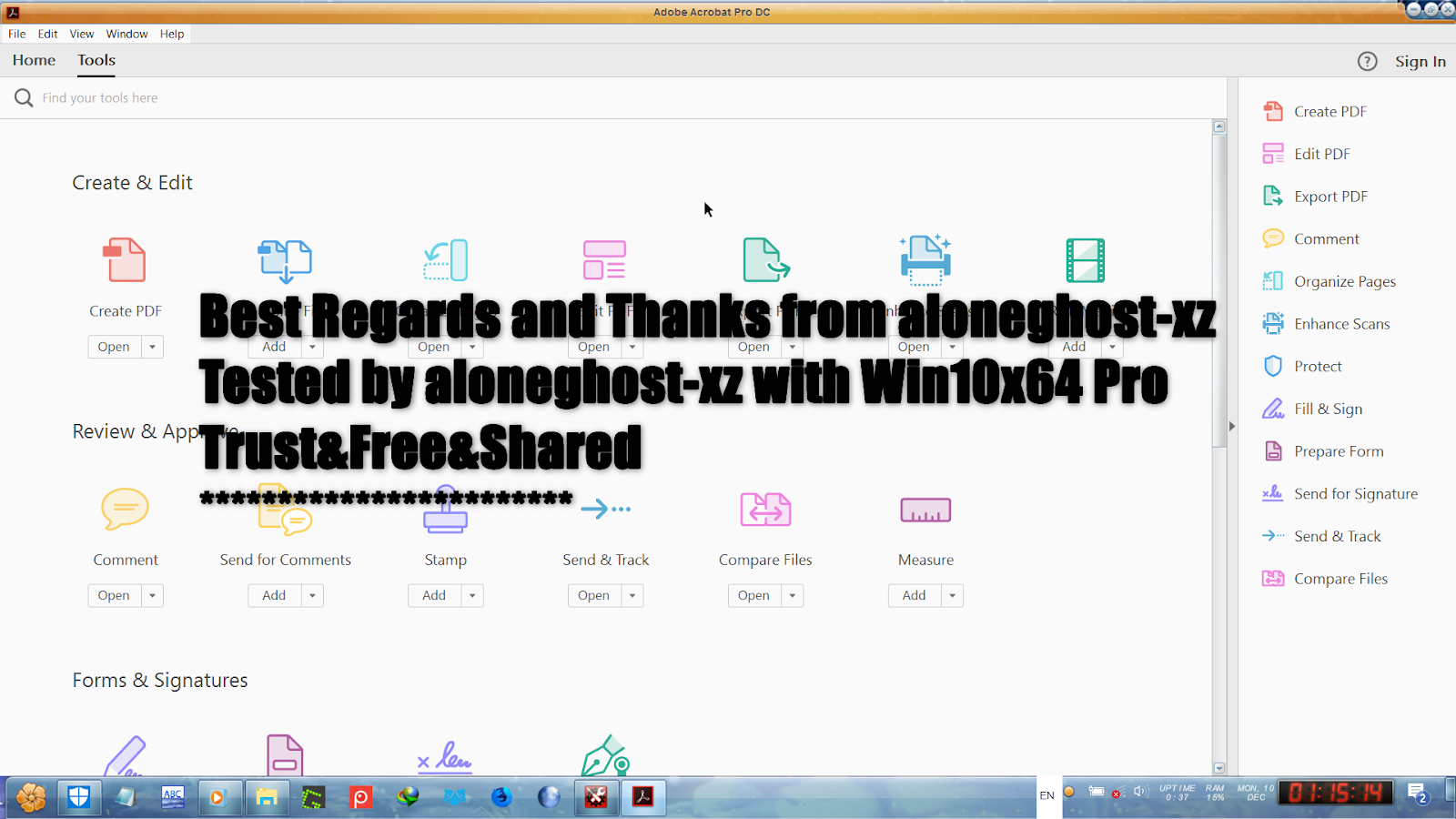The width and height of the screenshot is (1456, 819).
Task: Expand the dropdown next to Send & Track Open
Action: click(632, 595)
